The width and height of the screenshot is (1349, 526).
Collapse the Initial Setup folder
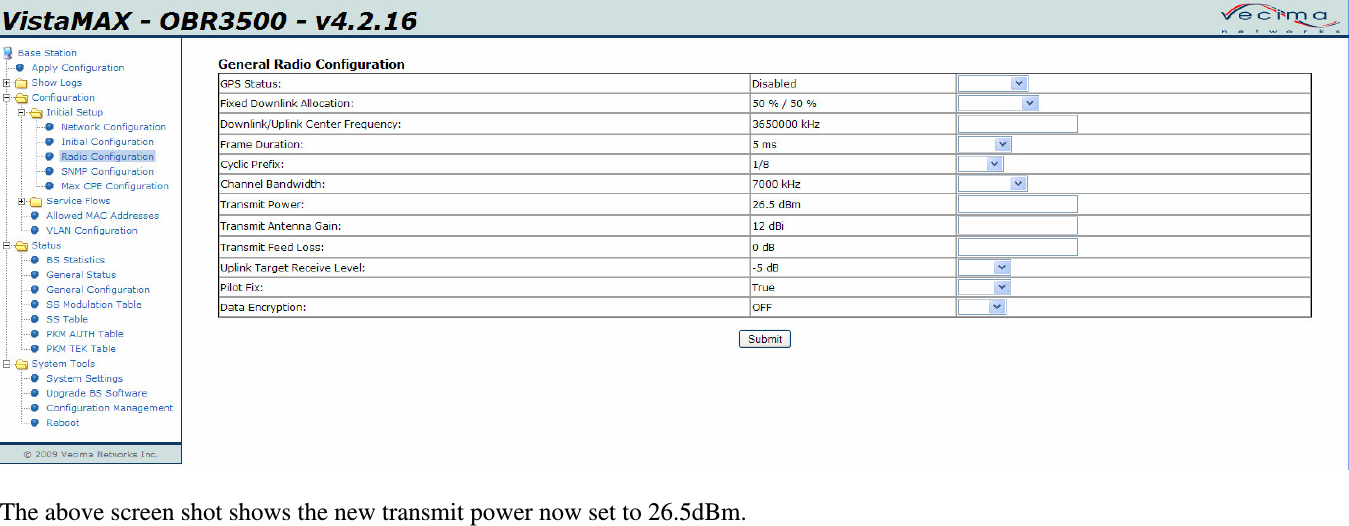point(21,112)
